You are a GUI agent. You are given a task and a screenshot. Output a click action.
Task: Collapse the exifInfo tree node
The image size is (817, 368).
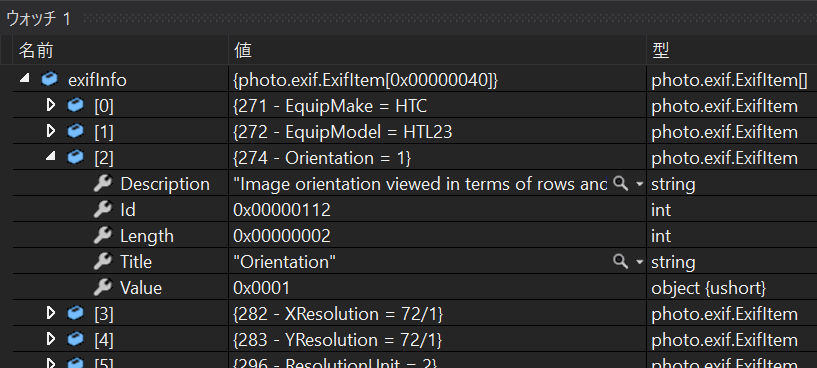click(x=24, y=79)
